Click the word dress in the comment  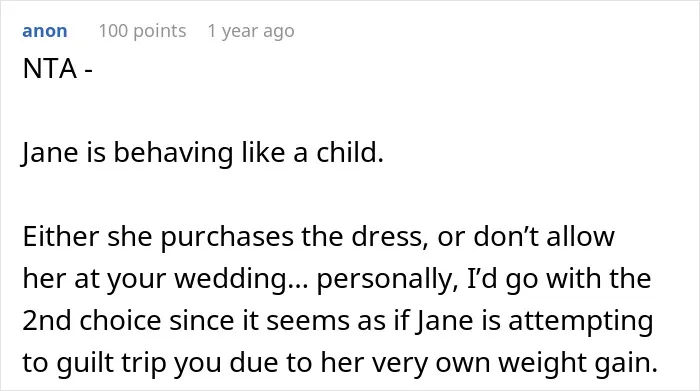pos(387,237)
